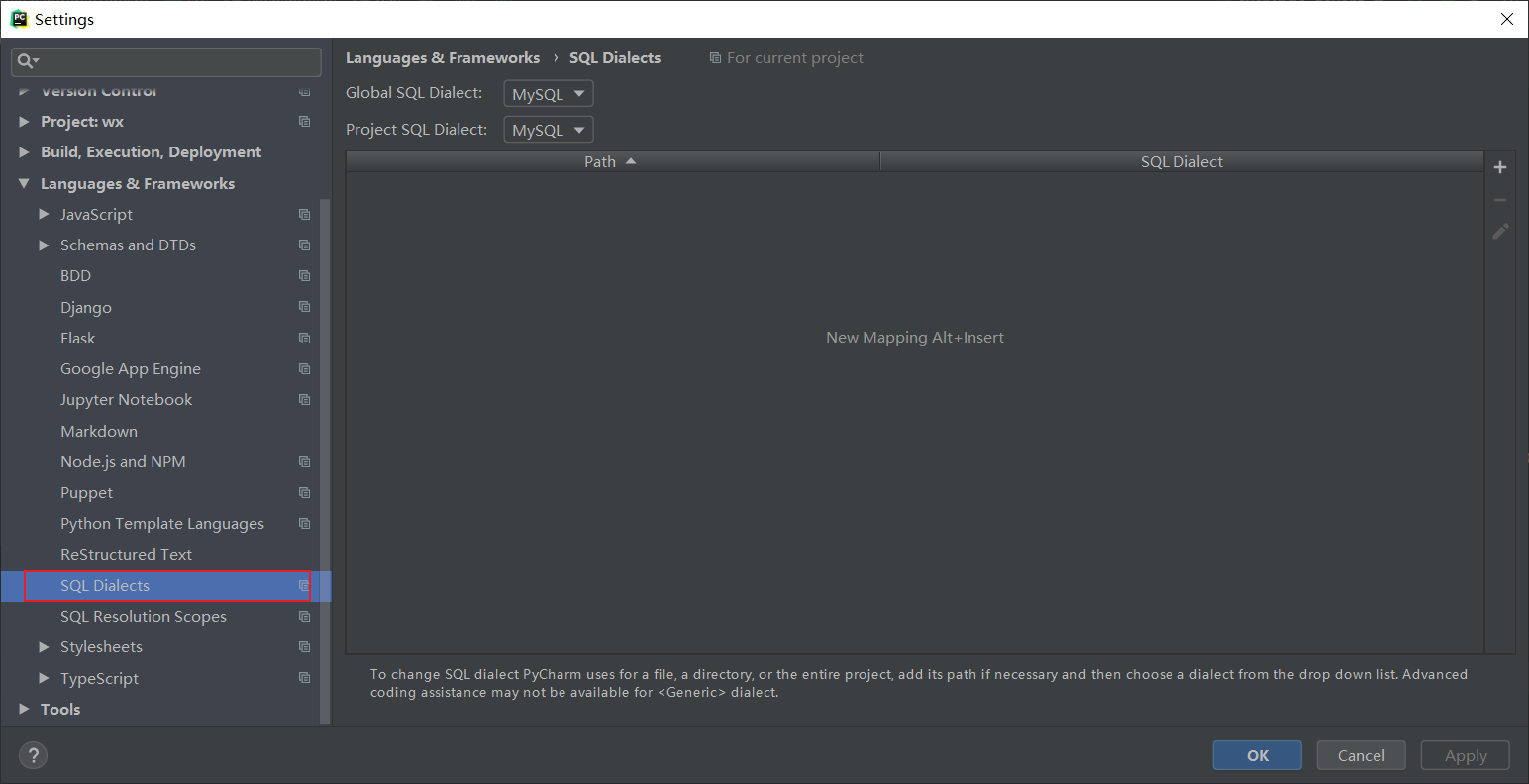The height and width of the screenshot is (784, 1529).
Task: Select the BDD settings page
Action: click(76, 276)
